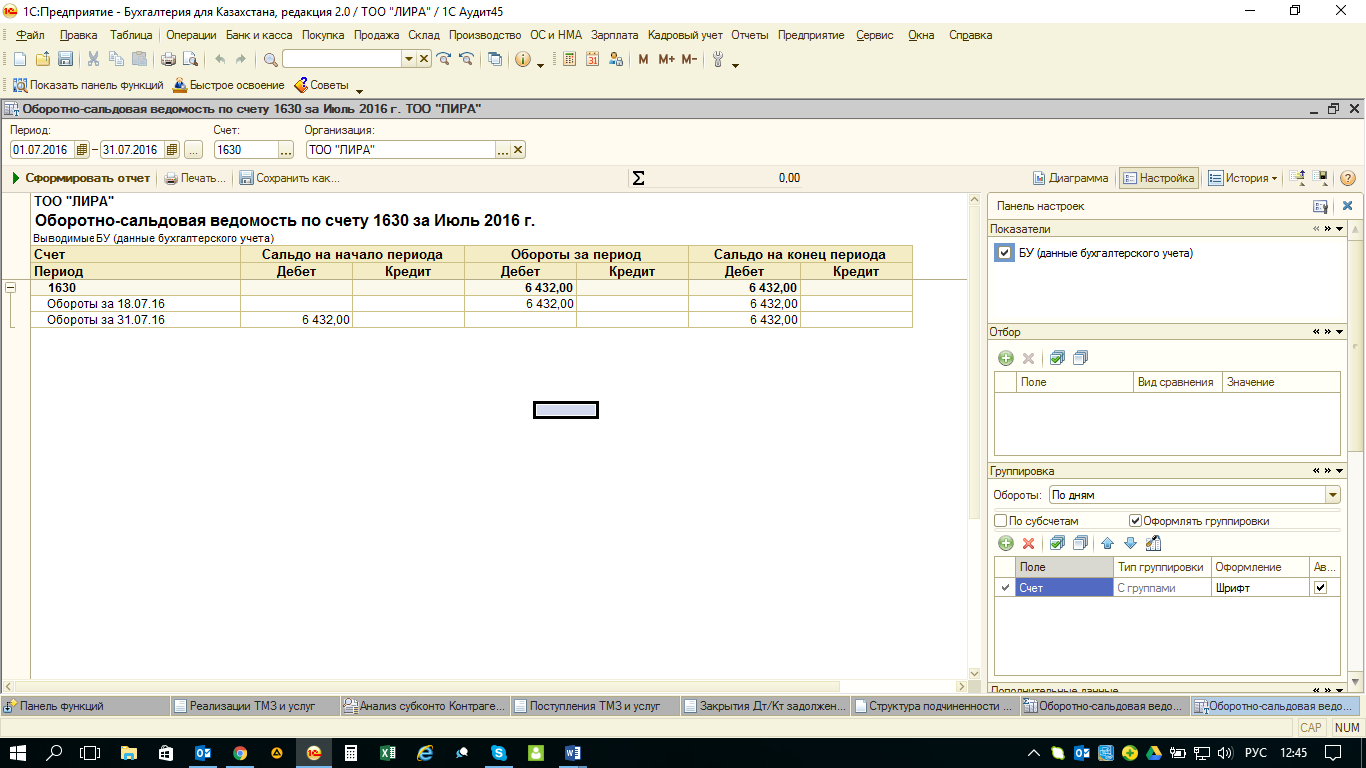Click move up arrow in Группировка toolbar

[x=1107, y=544]
